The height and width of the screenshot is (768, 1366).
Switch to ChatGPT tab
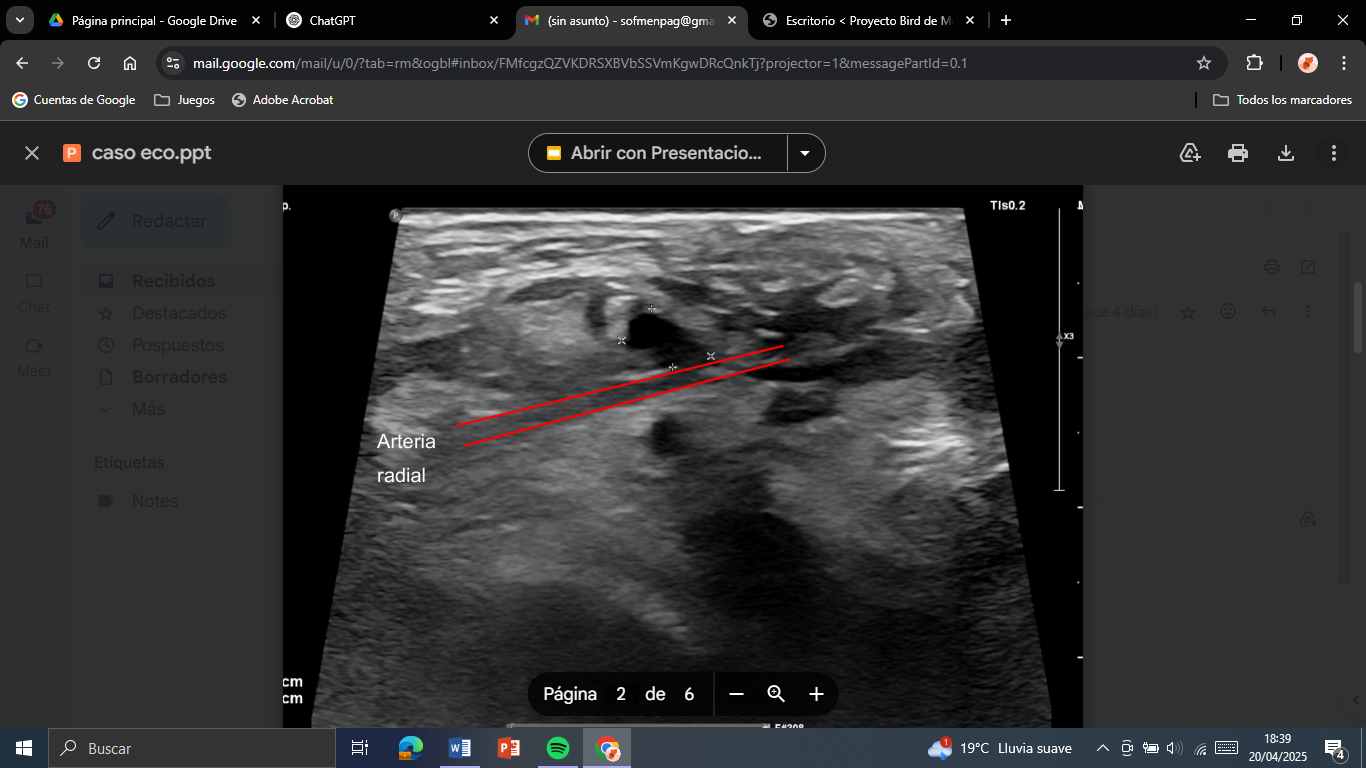[x=391, y=20]
